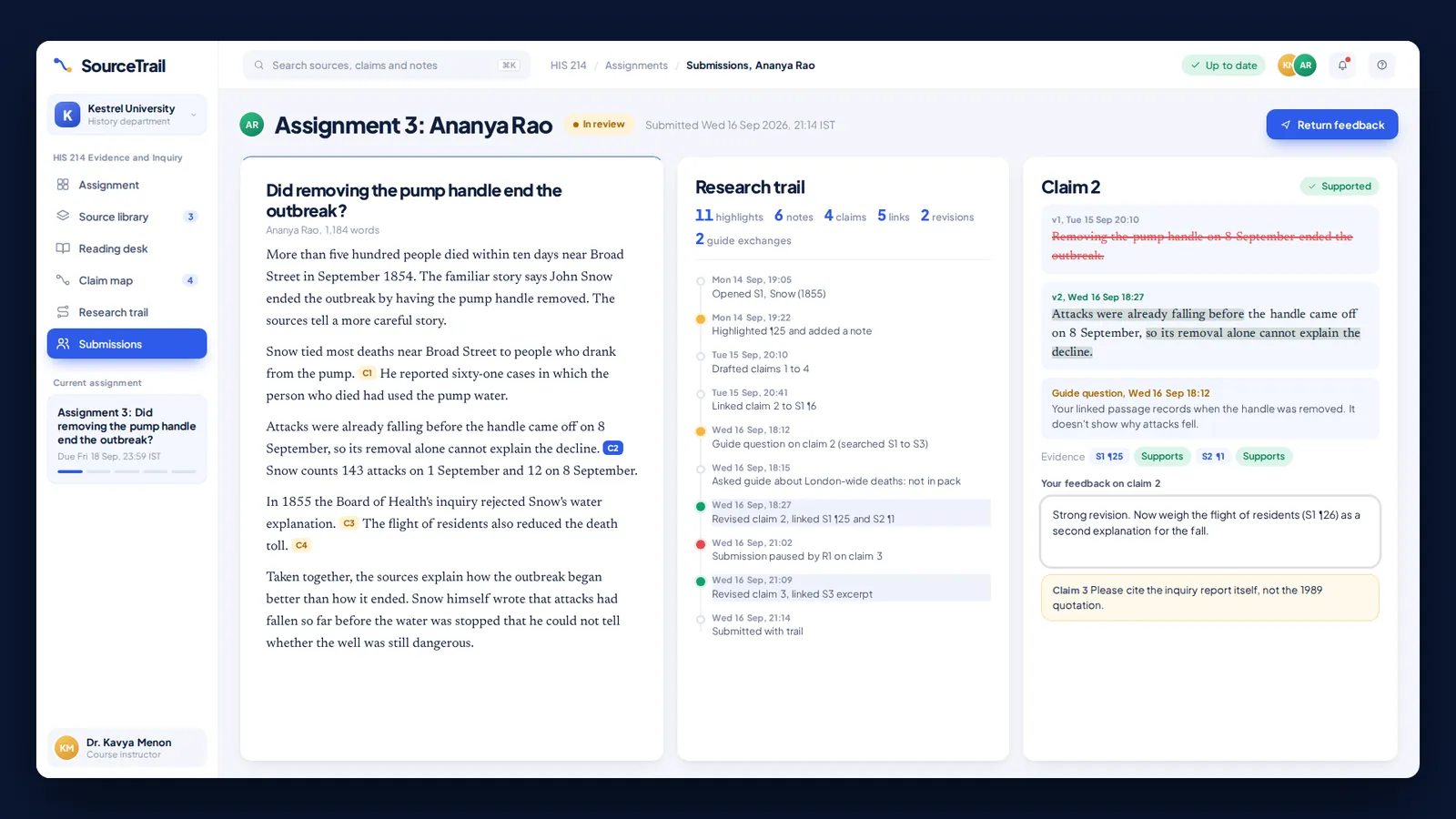
Task: Click the S1 ¶25 evidence chip
Action: coord(1109,457)
